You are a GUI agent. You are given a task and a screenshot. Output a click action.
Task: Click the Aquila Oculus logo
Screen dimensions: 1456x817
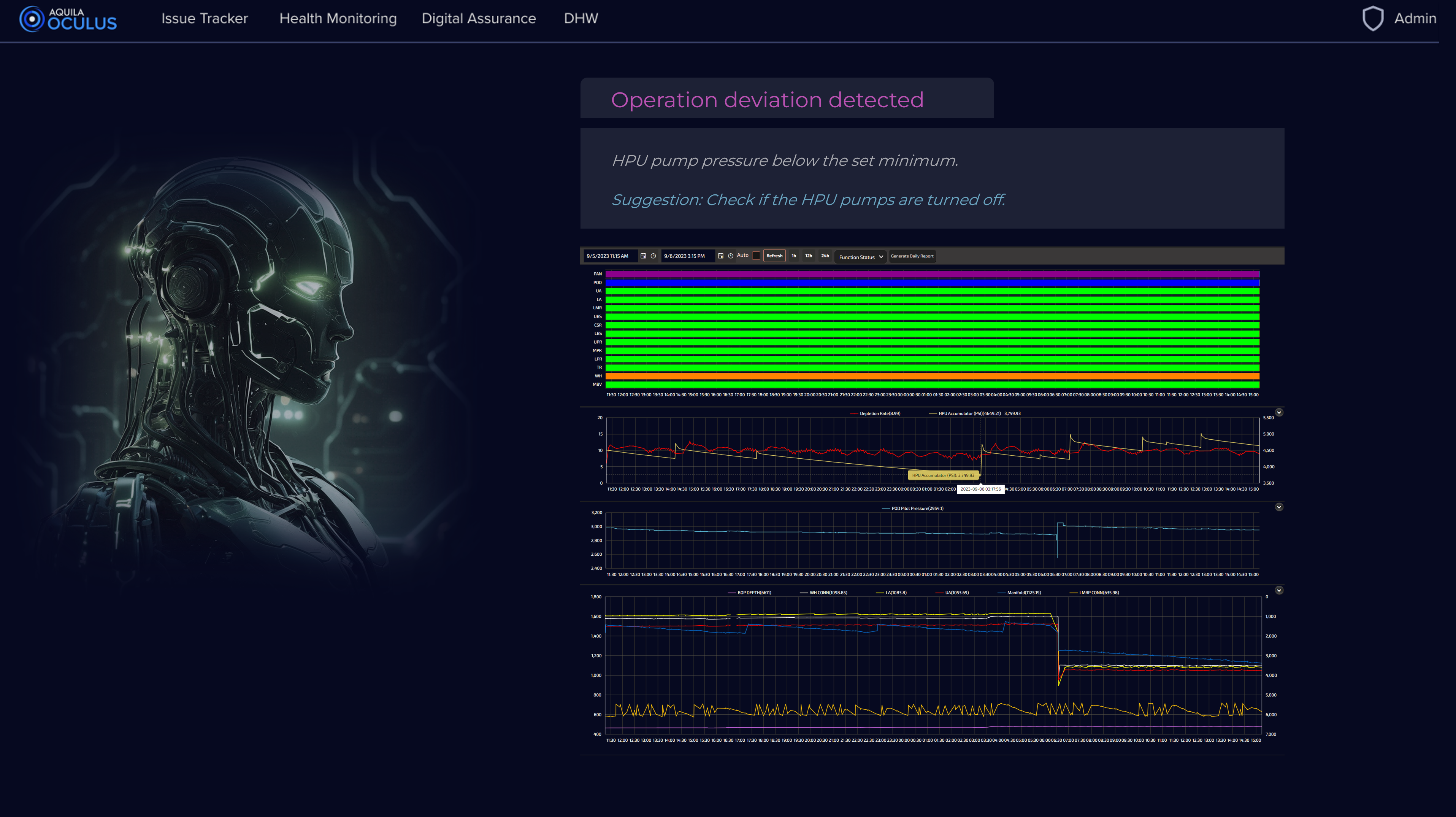(68, 19)
